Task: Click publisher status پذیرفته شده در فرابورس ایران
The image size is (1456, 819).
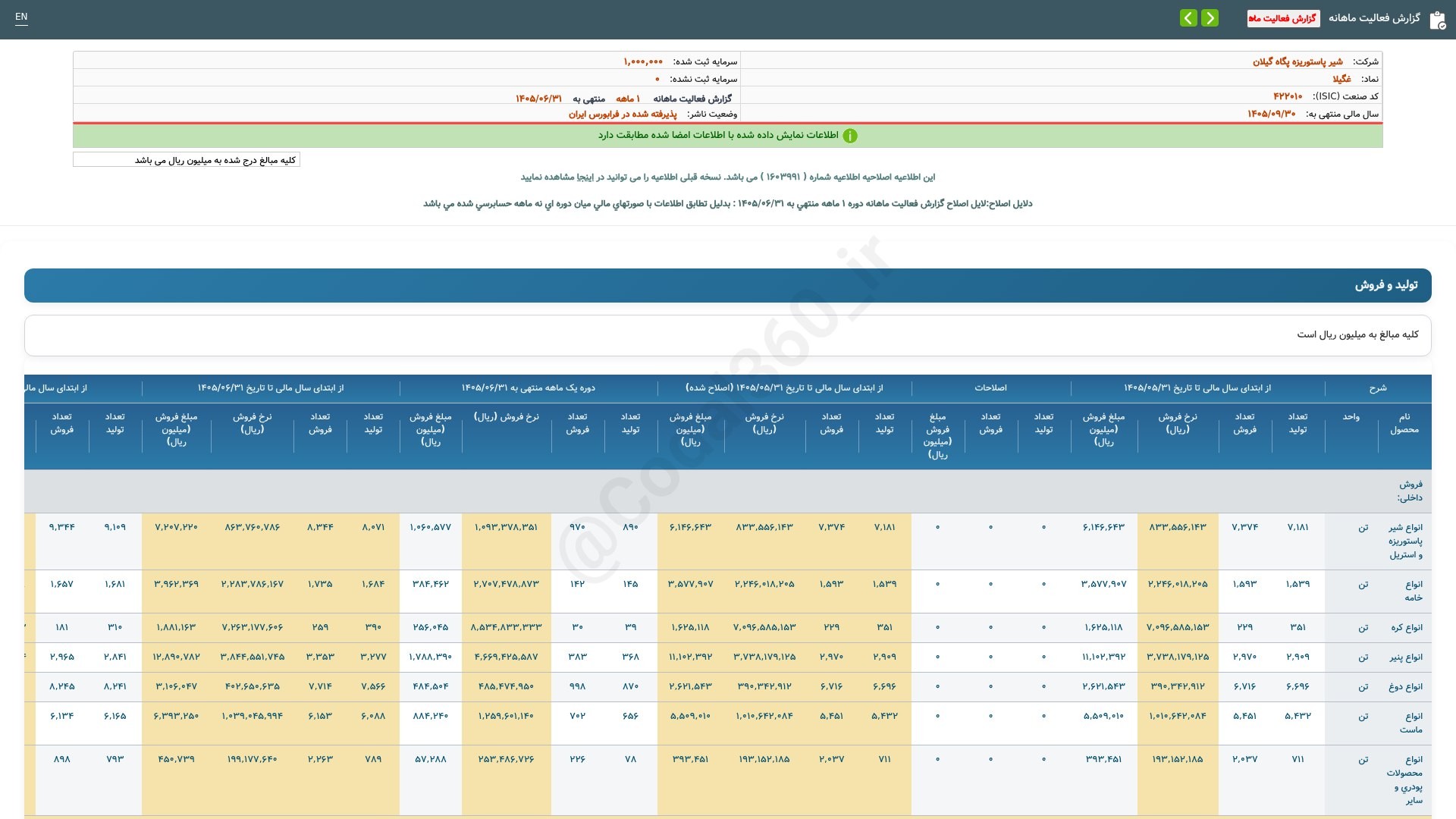Action: (x=623, y=114)
